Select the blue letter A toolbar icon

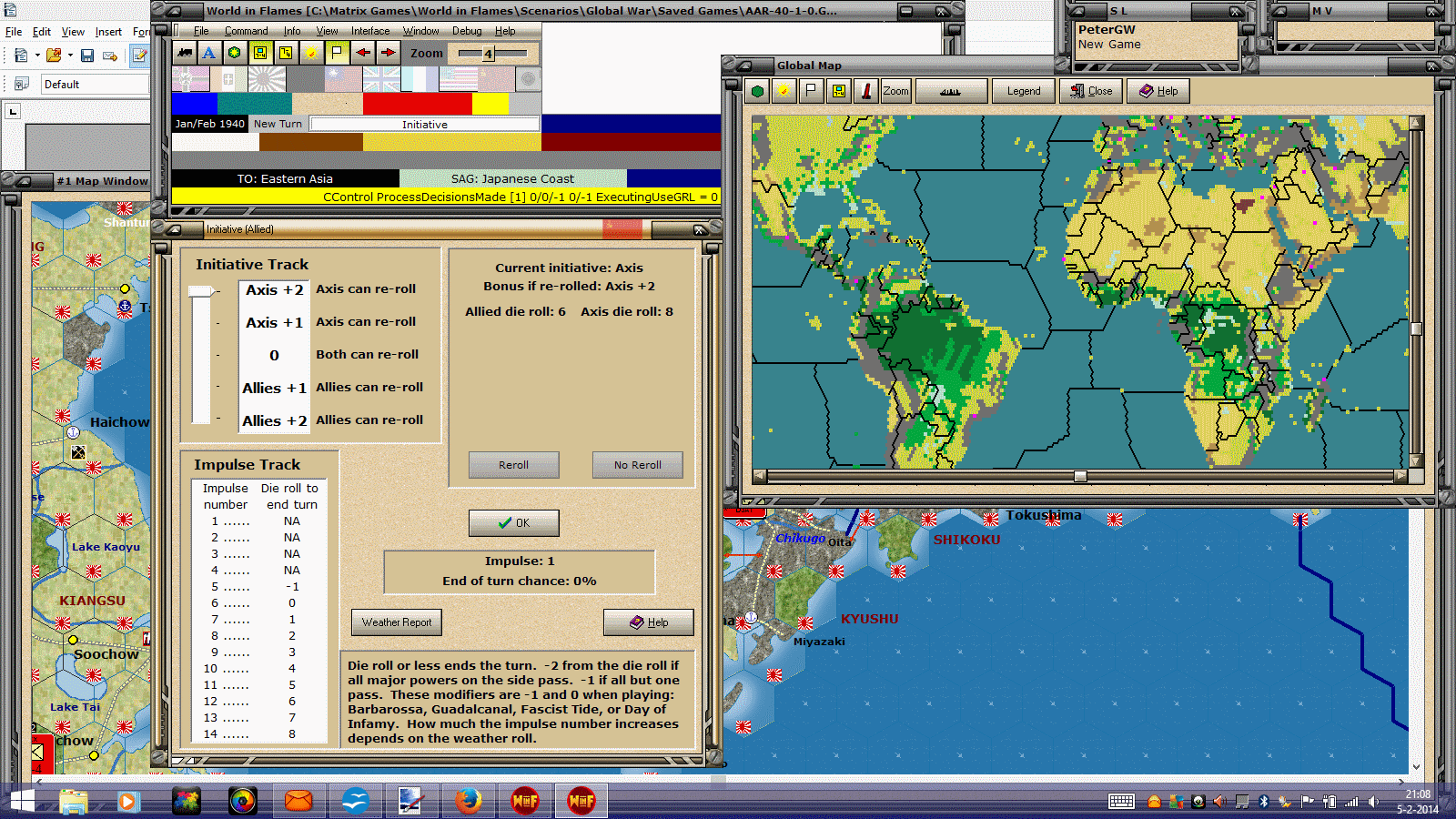point(209,53)
